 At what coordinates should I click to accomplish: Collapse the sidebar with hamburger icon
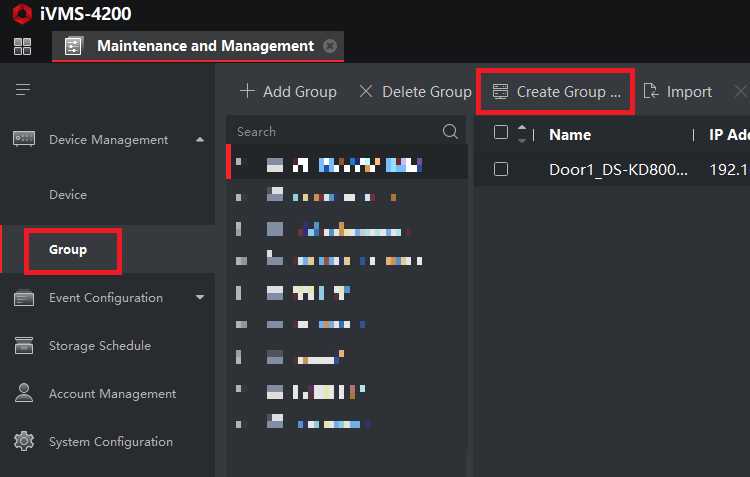[23, 89]
